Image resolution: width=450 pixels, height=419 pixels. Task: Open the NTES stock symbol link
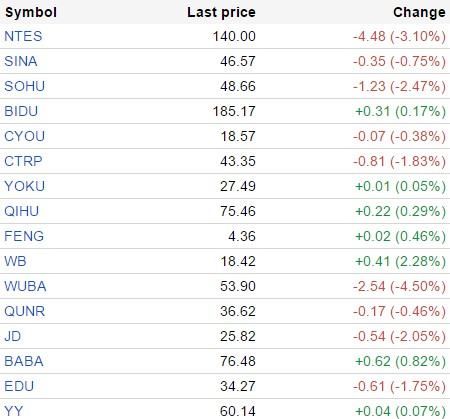click(23, 36)
